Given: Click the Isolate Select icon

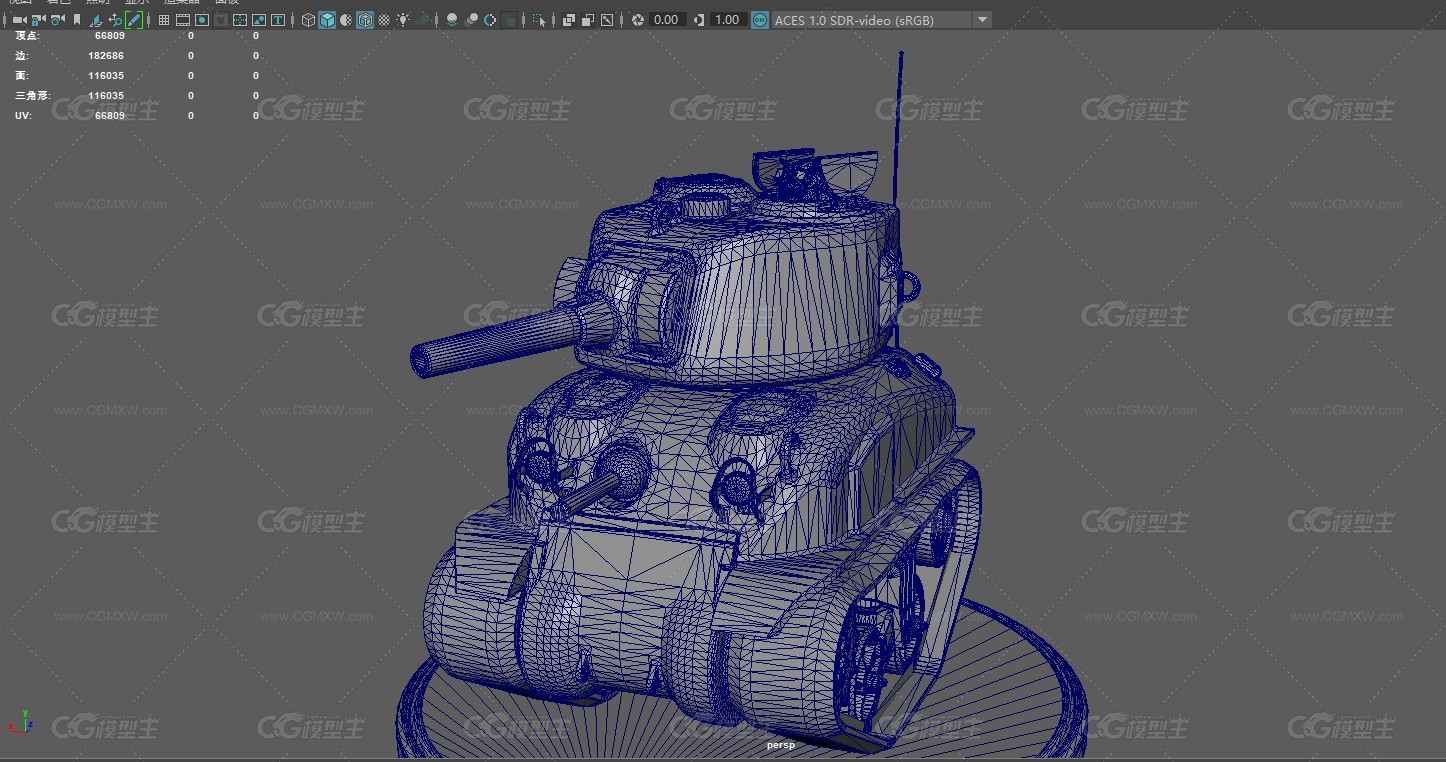Looking at the screenshot, I should click(x=539, y=20).
